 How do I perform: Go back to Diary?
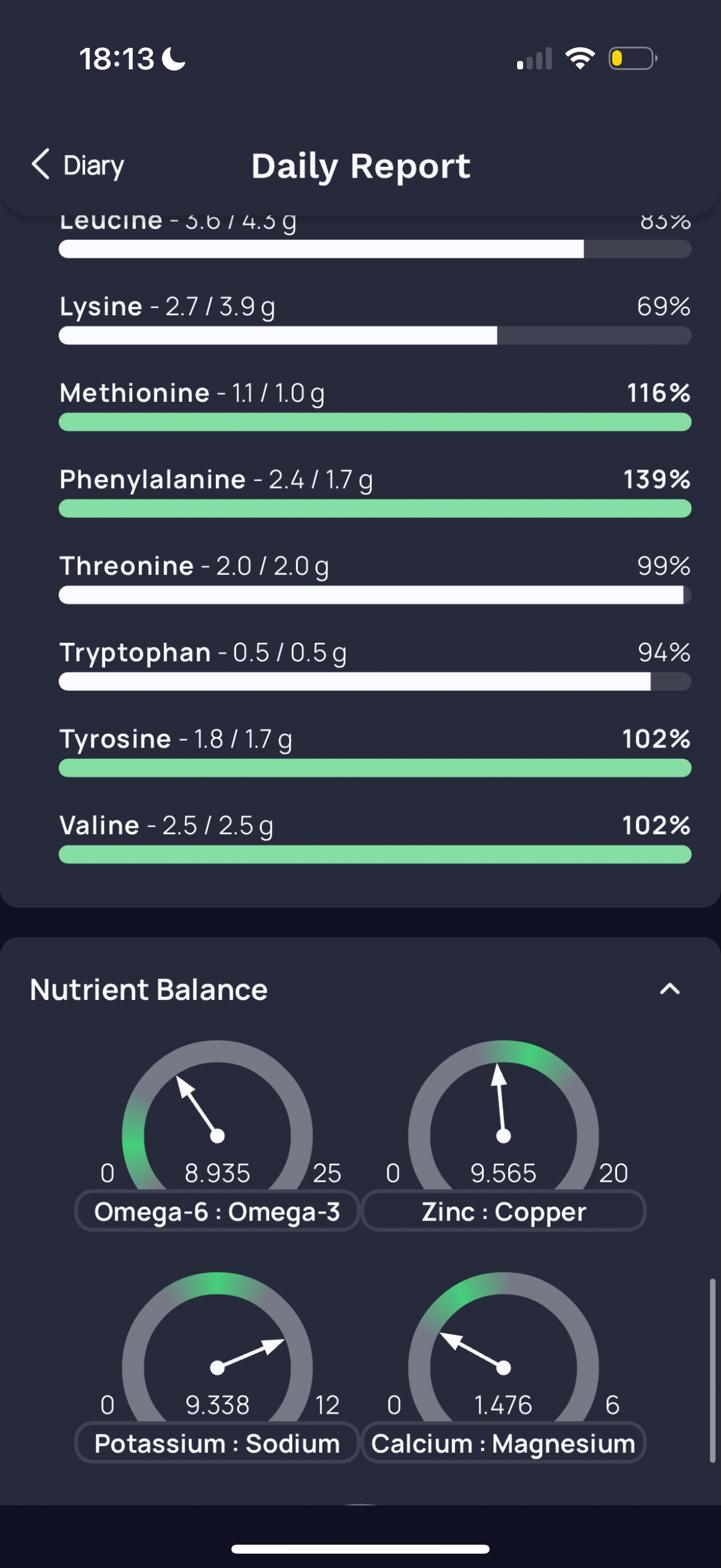tap(78, 165)
